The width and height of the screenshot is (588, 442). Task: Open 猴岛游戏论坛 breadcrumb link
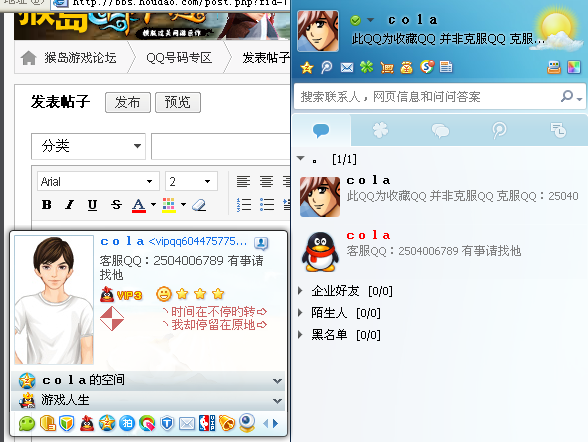coord(80,58)
